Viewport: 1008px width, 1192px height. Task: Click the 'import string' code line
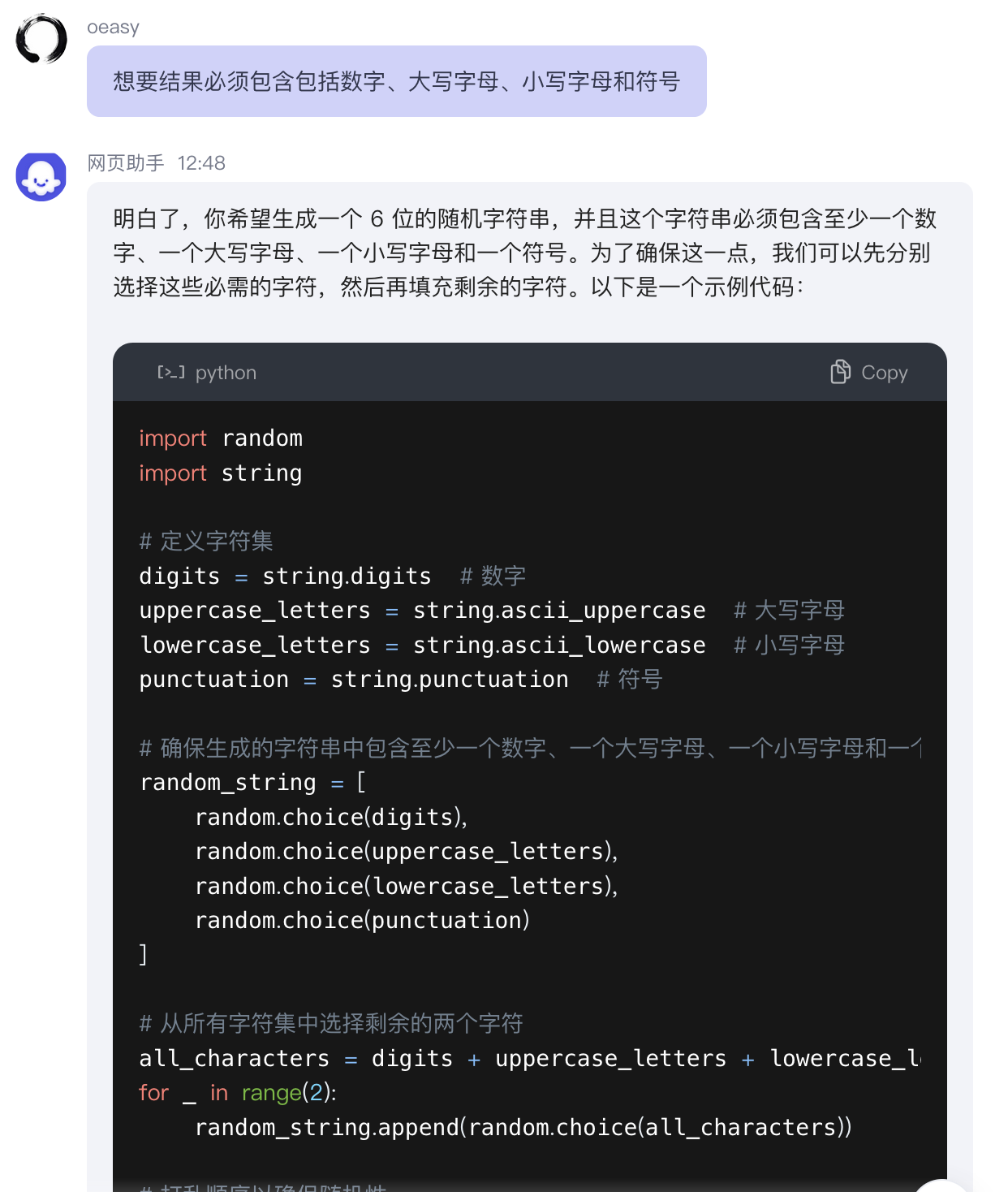coord(221,473)
